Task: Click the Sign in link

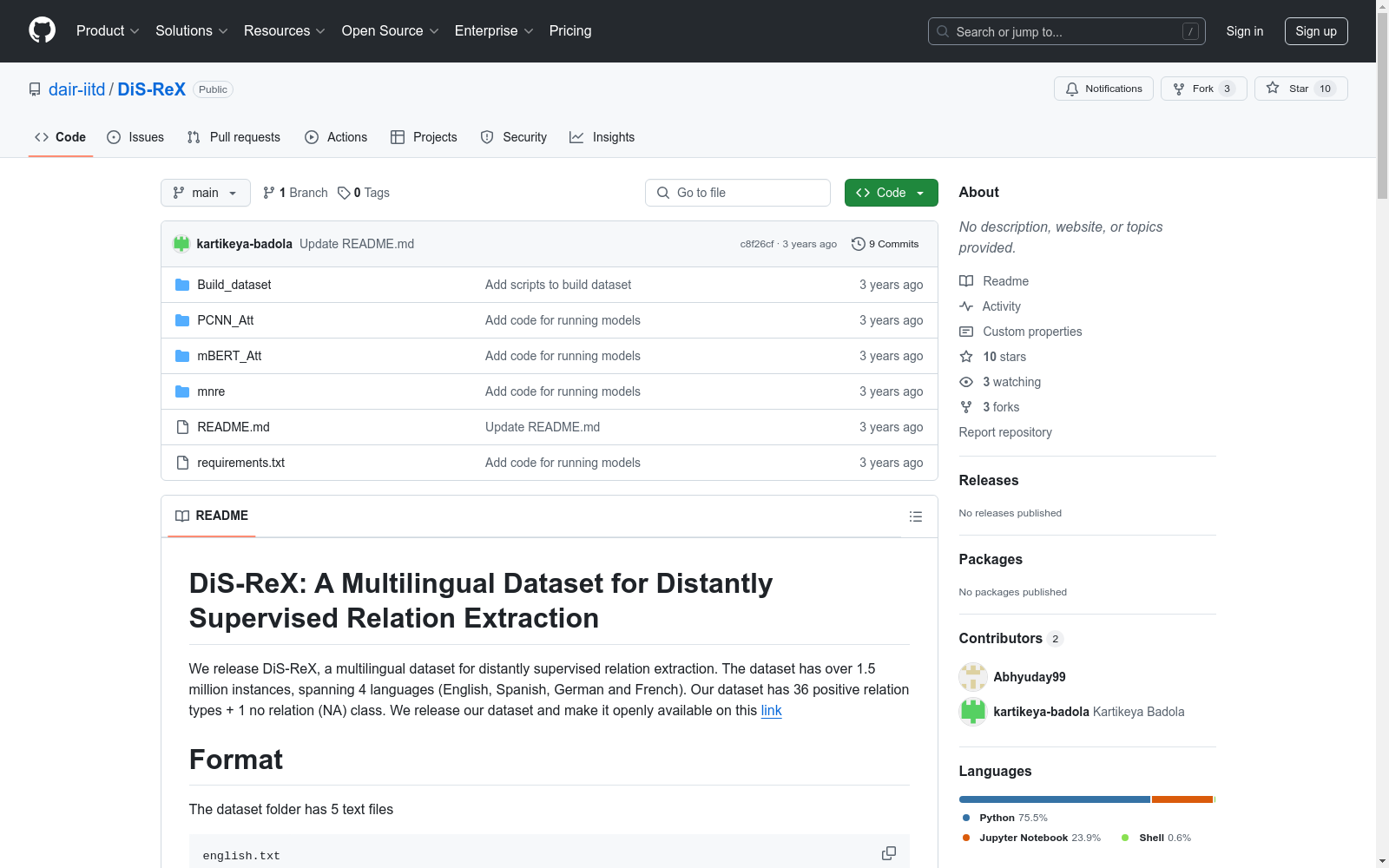Action: tap(1245, 31)
